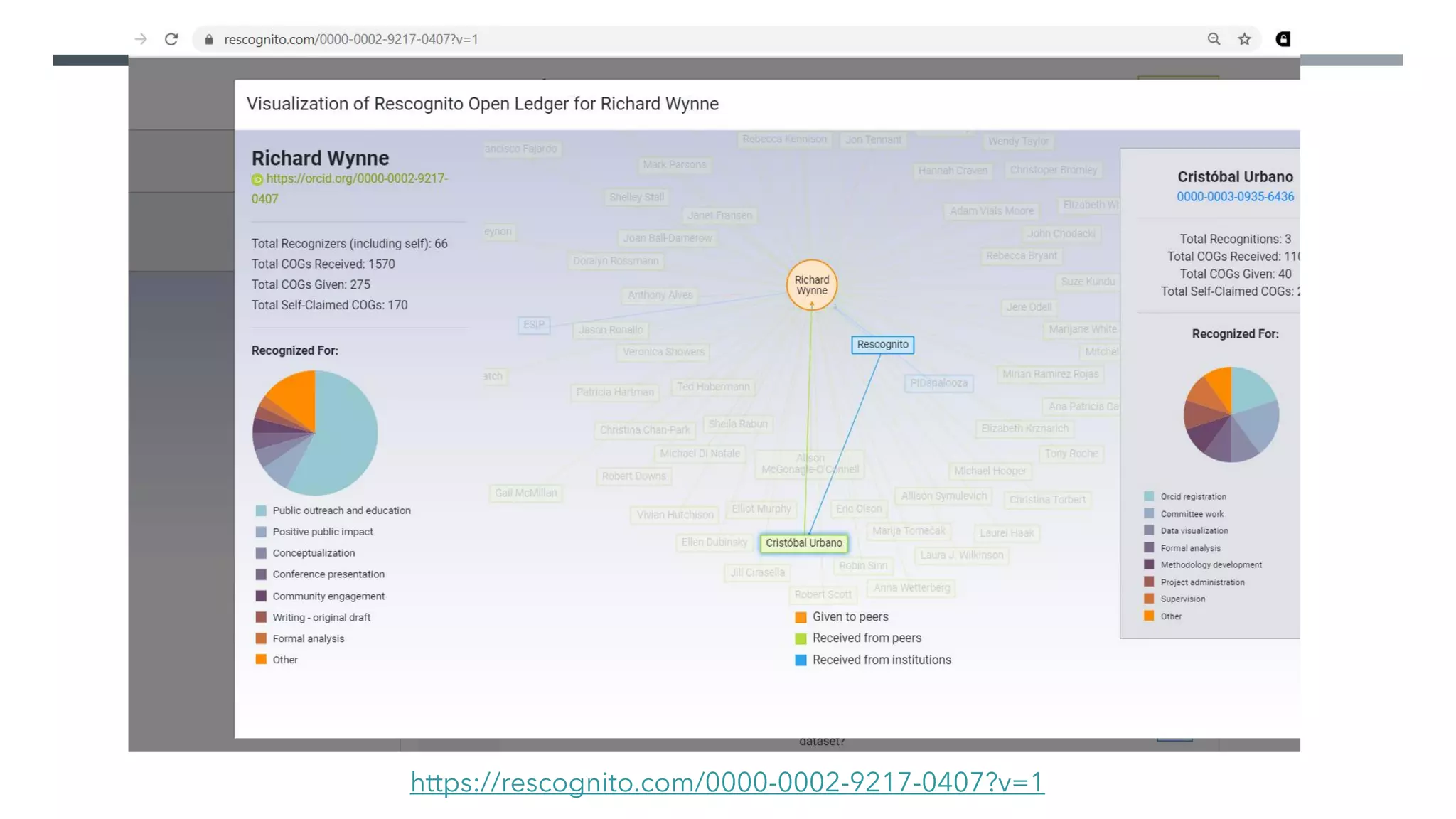Click Richard Wynne's Recognized For pie chart
This screenshot has height=819, width=1456.
315,433
